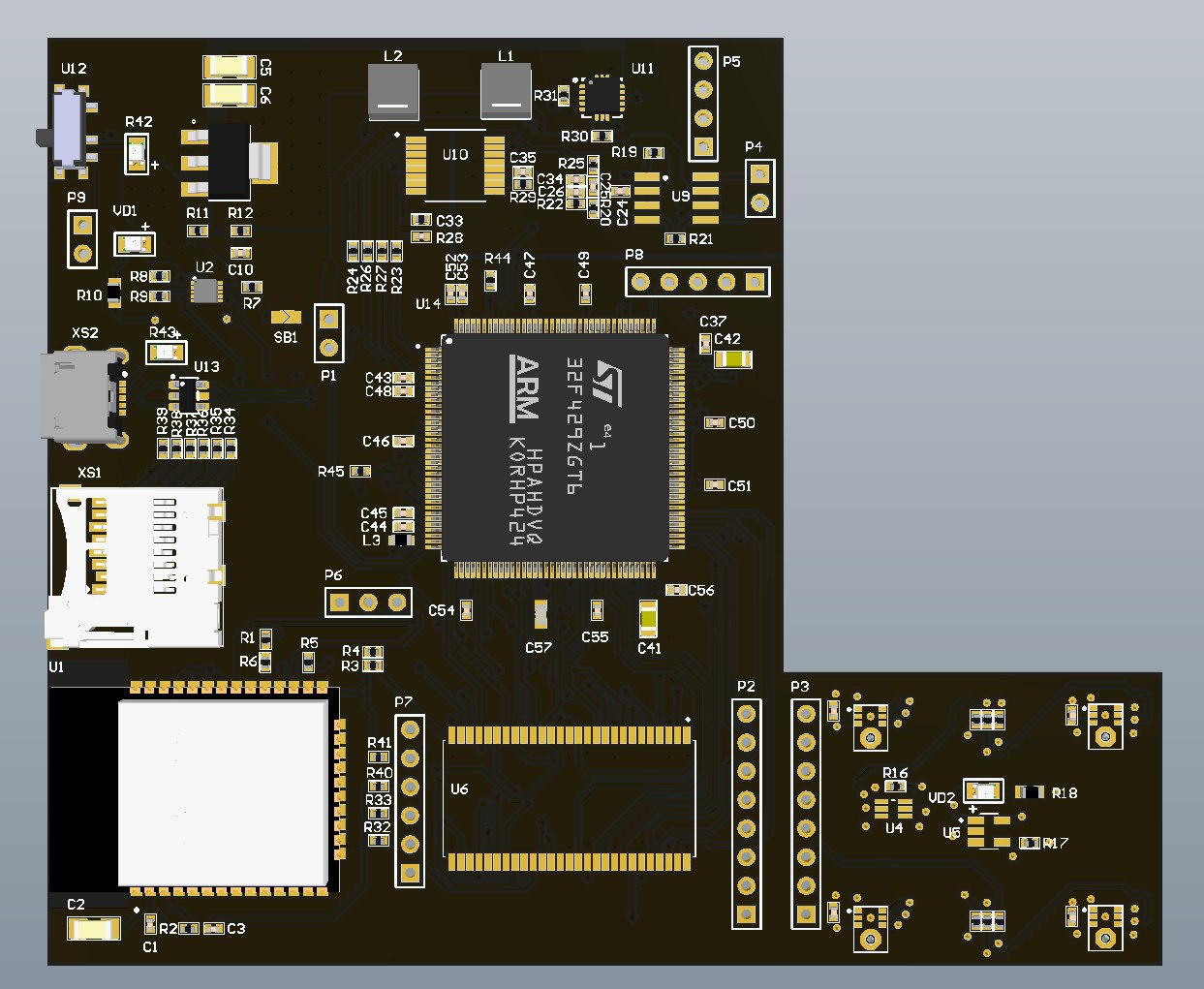Click the U11 QFN chip
The image size is (1204, 989).
pos(602,97)
